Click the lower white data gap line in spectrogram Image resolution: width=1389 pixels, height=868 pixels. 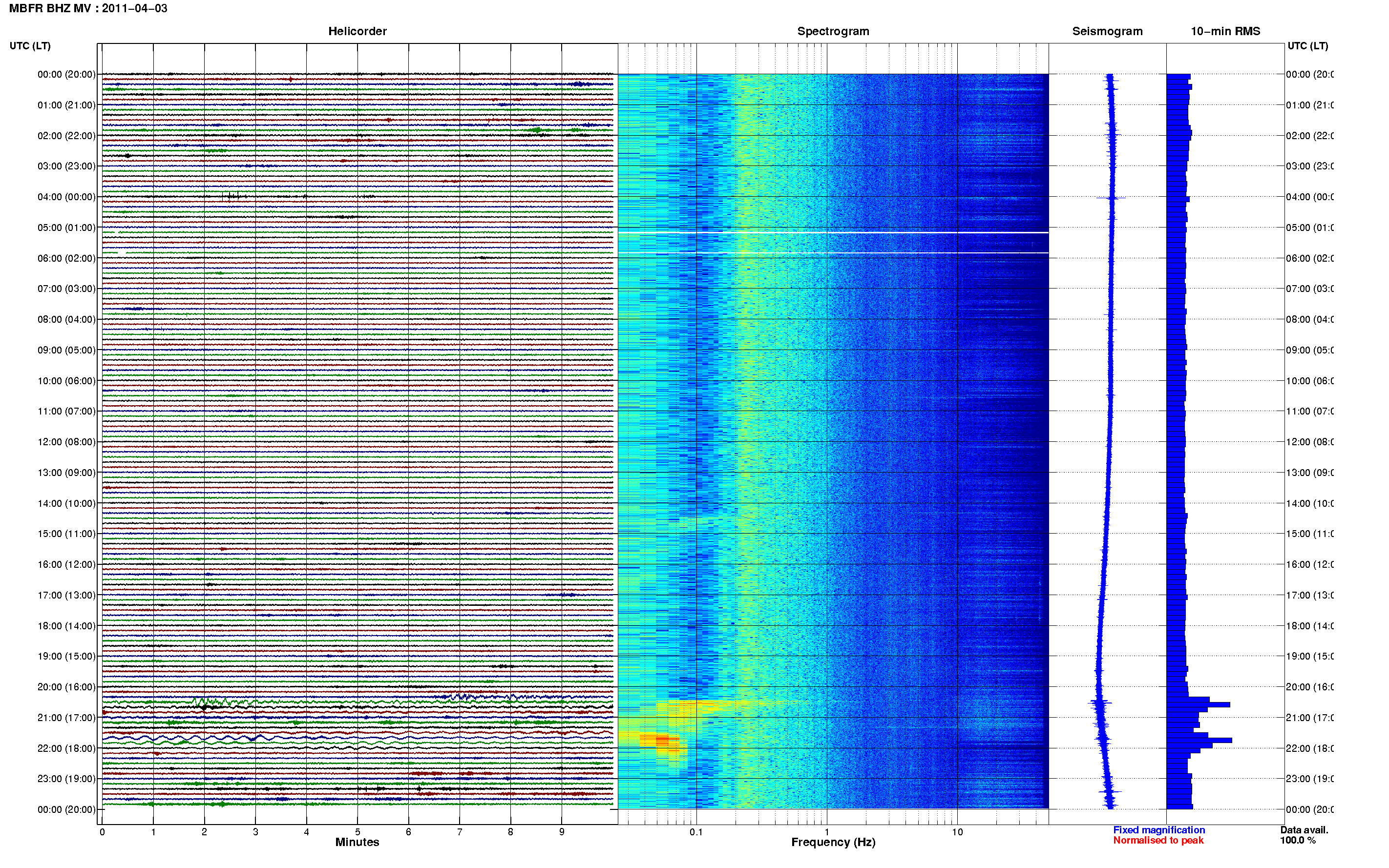click(x=833, y=253)
